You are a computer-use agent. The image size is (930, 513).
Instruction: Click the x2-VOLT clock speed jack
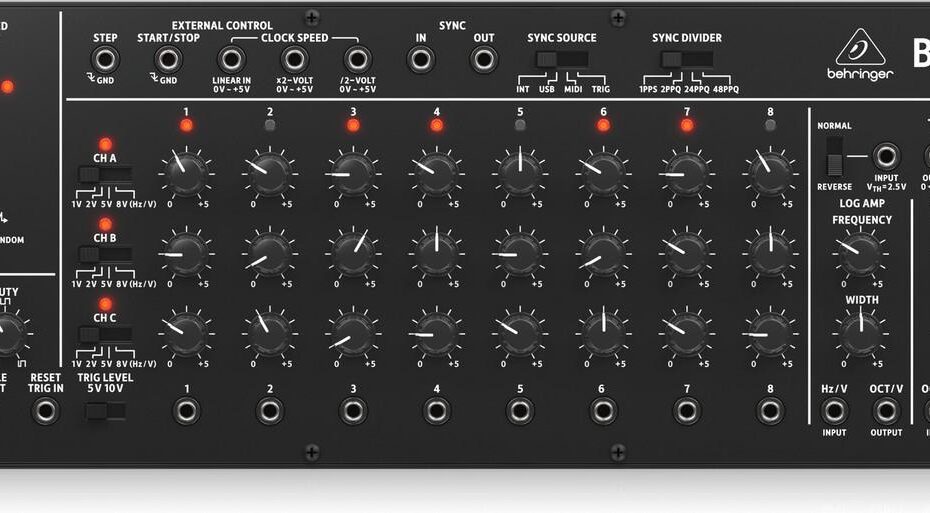pos(294,60)
